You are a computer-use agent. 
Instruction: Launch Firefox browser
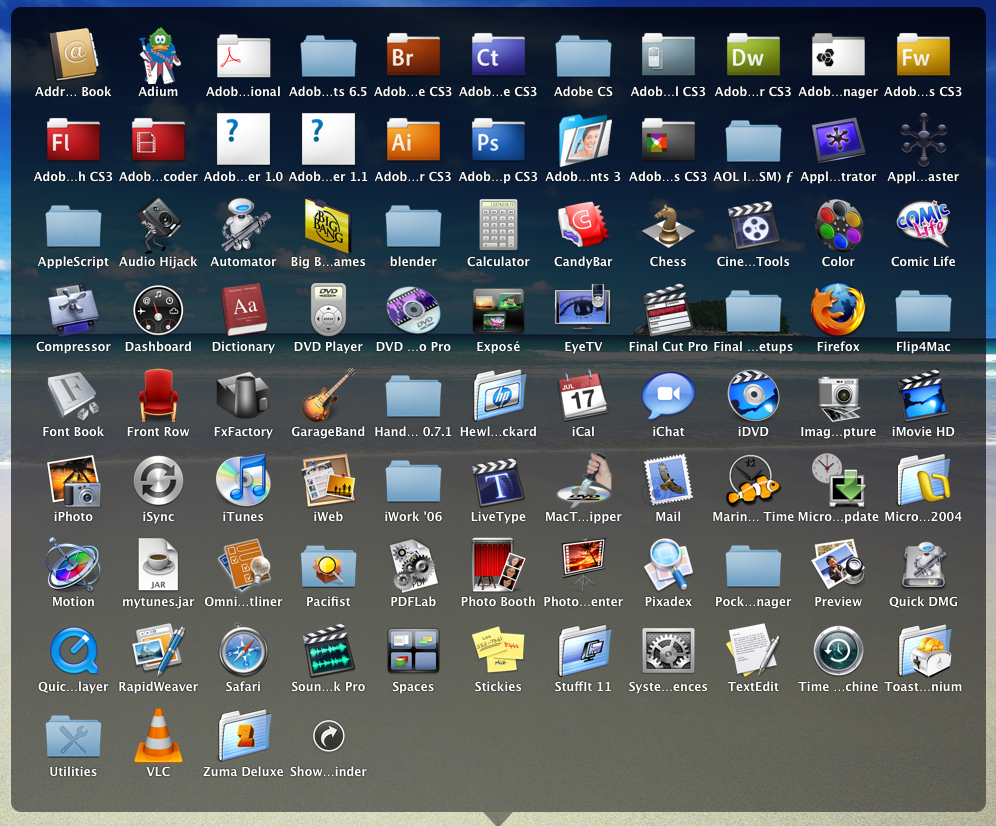click(838, 310)
